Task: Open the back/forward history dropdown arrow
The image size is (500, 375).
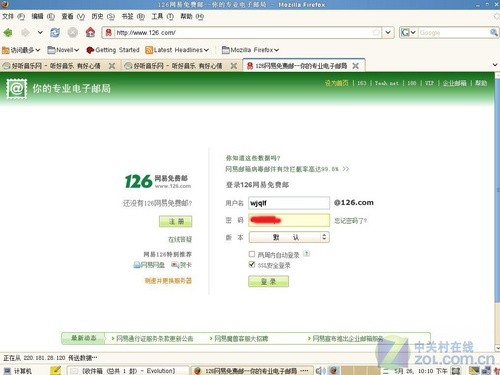Action: [x=40, y=32]
